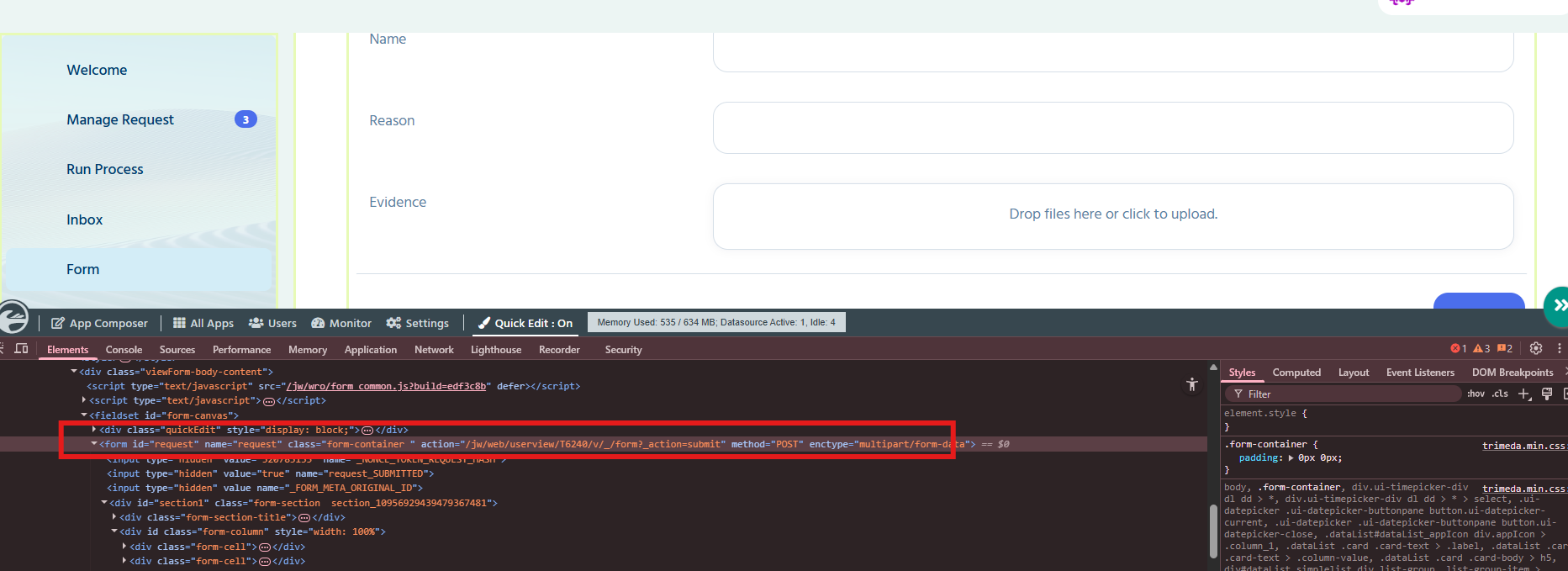Expand the second script text/javascript node
Image resolution: width=1568 pixels, height=571 pixels.
pyautogui.click(x=84, y=400)
